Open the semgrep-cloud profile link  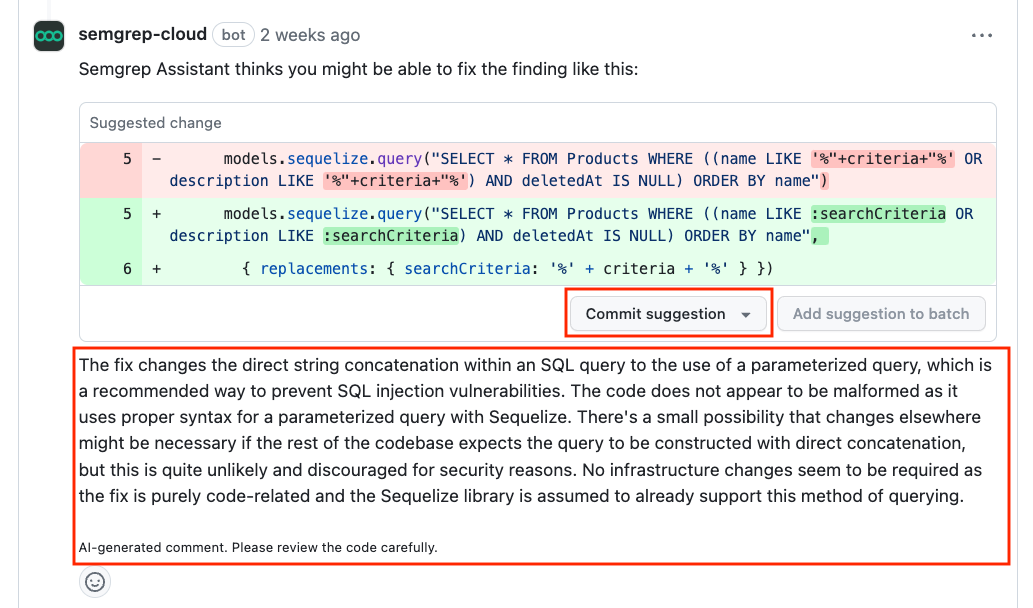[143, 34]
